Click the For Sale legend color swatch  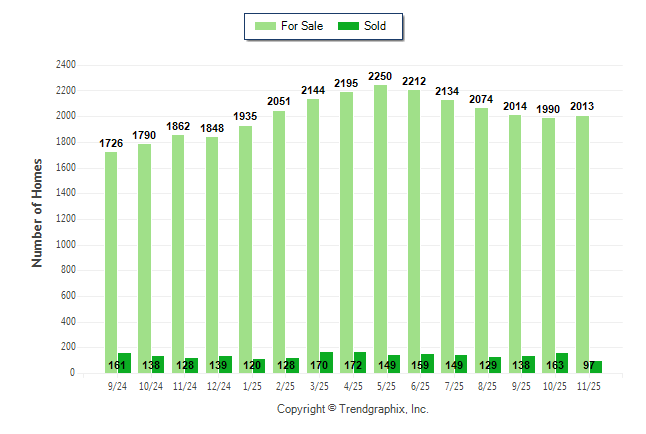point(266,26)
